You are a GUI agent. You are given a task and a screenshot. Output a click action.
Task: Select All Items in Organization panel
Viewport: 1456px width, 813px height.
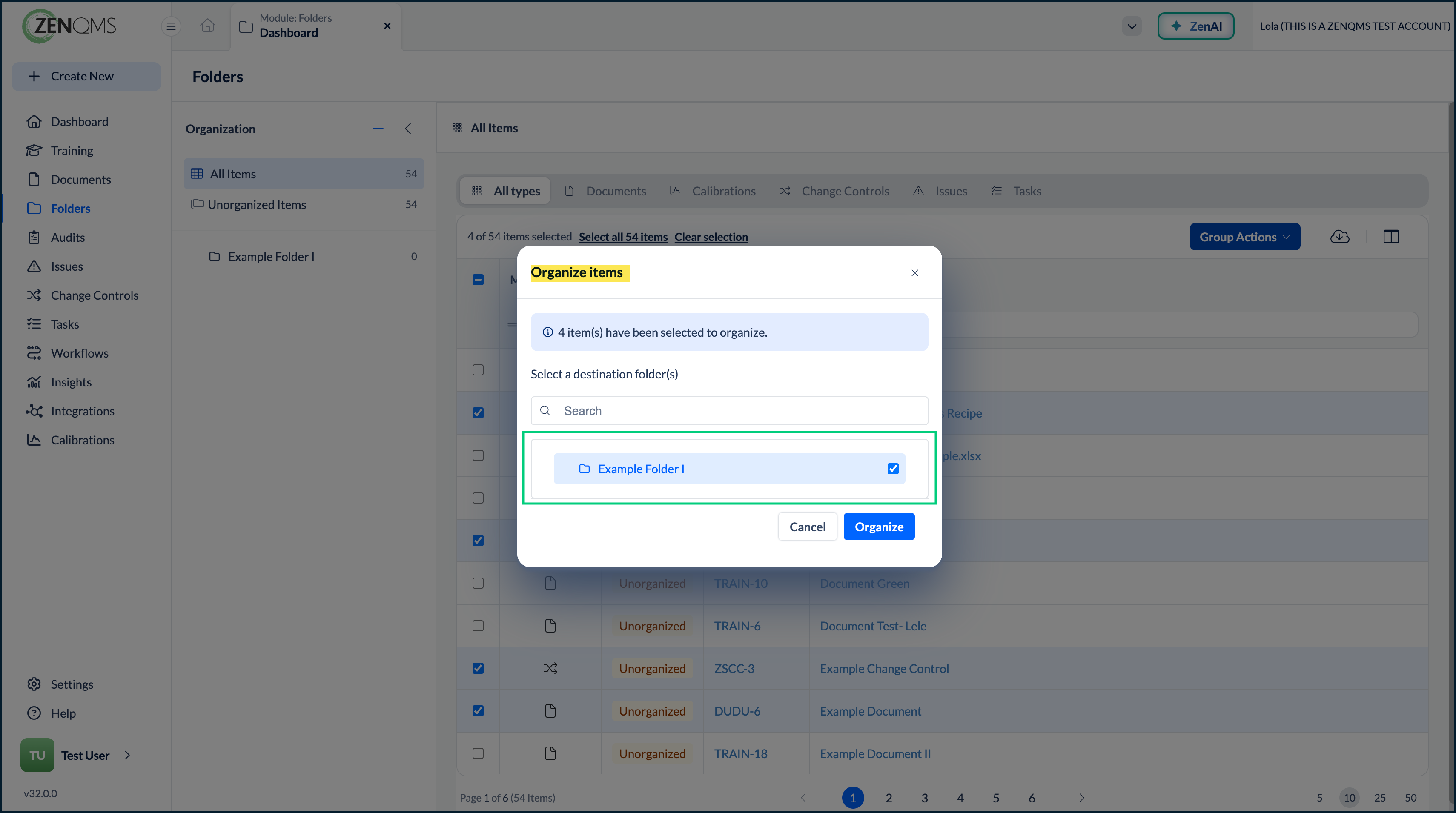304,173
